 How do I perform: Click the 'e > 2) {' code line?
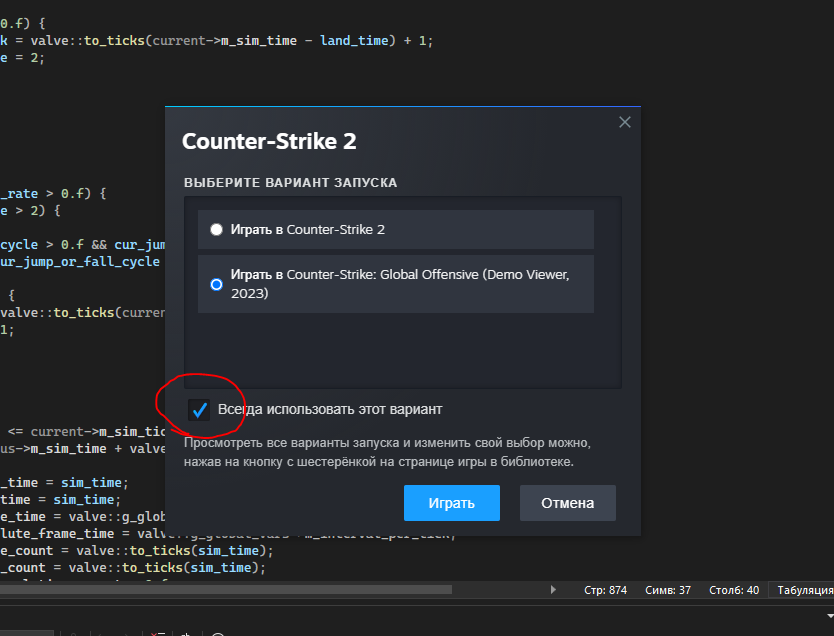pos(30,211)
